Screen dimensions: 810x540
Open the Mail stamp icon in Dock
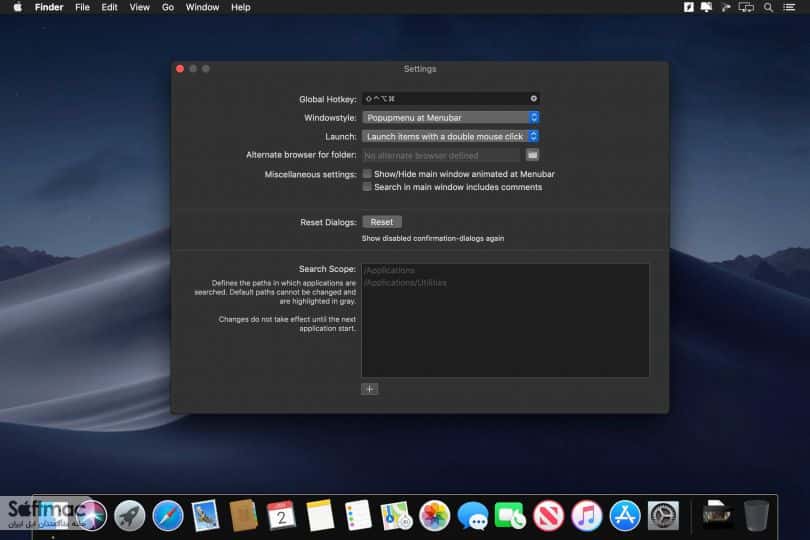(x=206, y=515)
